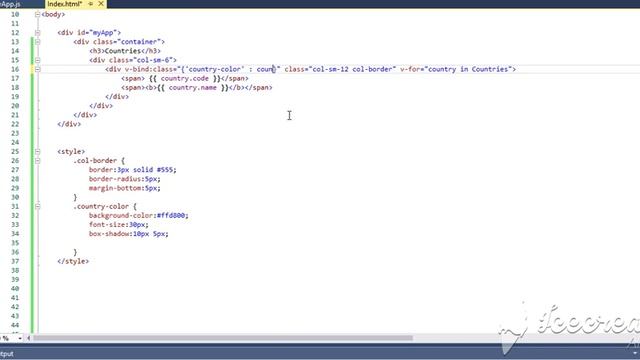Switch to the App.js tab
The image size is (640, 360).
(11, 4)
